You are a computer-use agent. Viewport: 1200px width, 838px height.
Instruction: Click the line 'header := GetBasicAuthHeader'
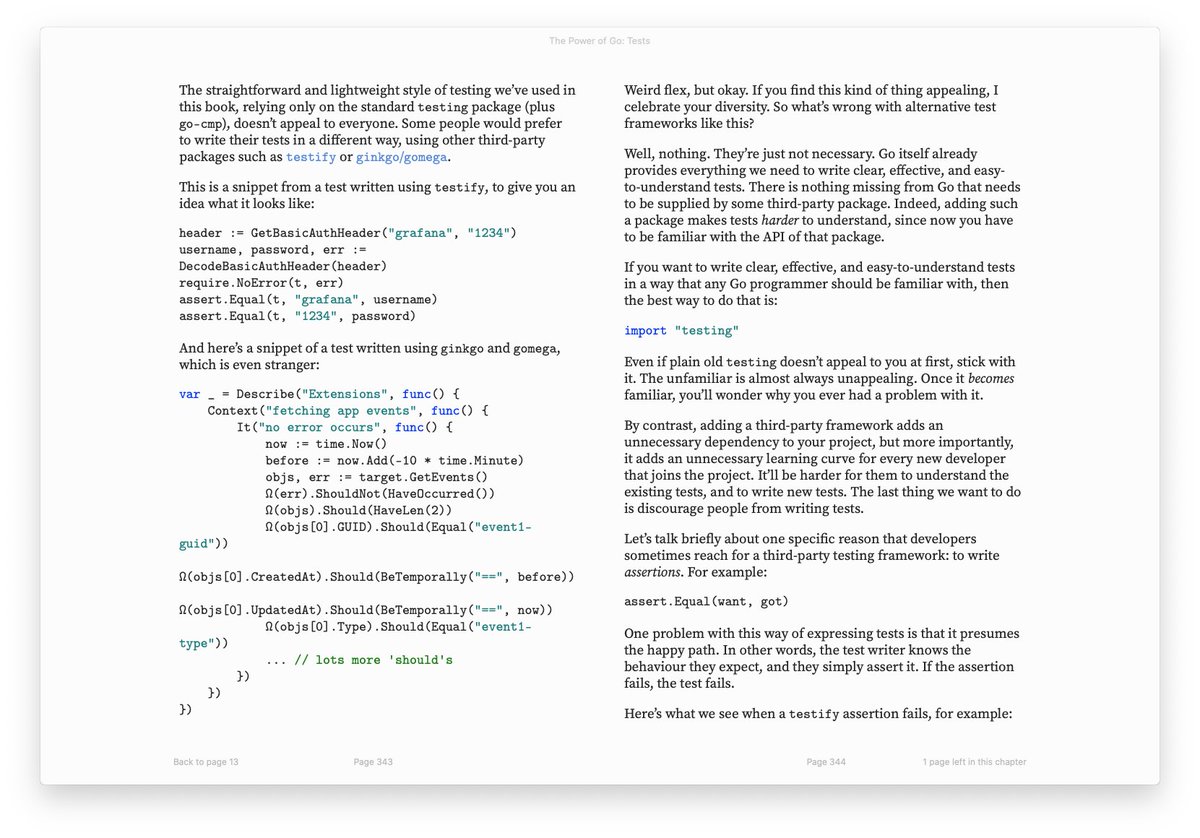347,233
